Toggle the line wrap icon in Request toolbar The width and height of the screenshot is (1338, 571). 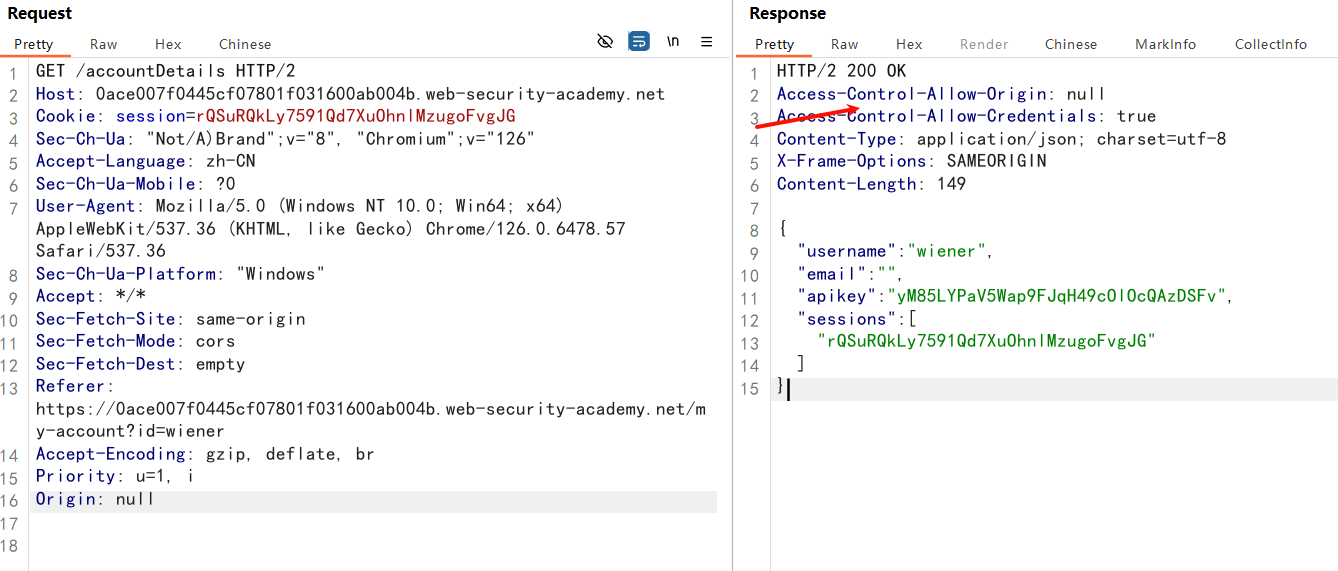click(x=639, y=41)
